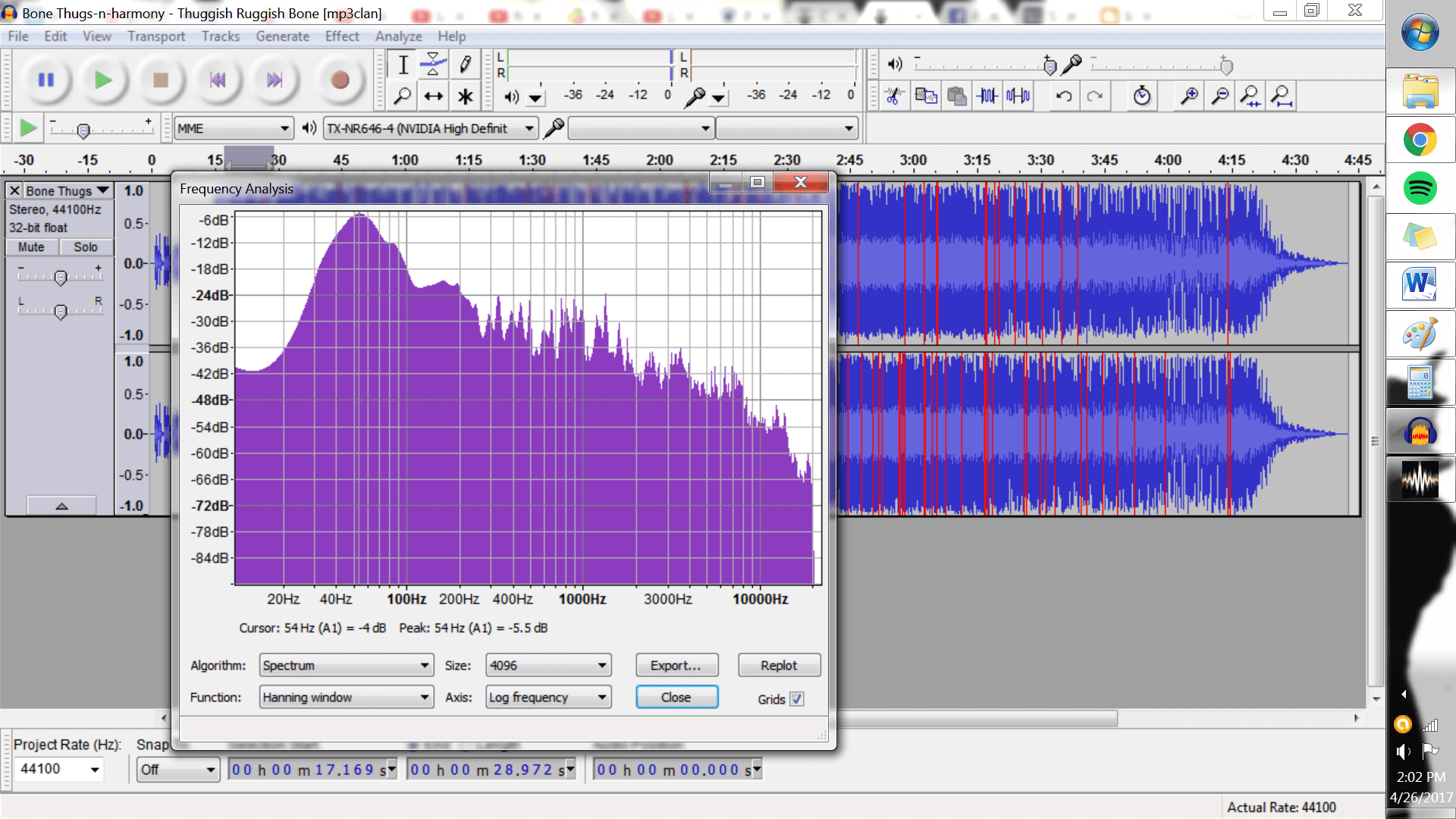1456x819 pixels.
Task: Open the Axis Log frequency dropdown
Action: tap(548, 698)
